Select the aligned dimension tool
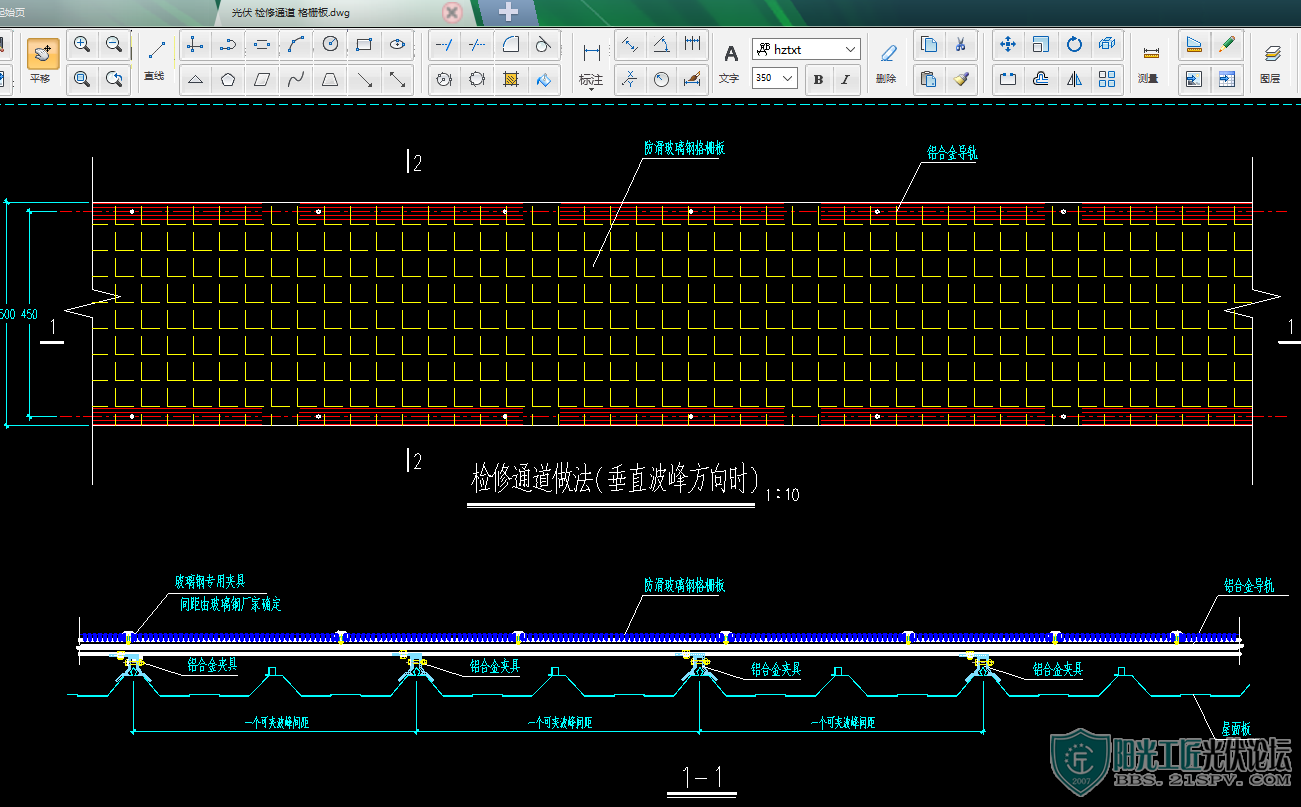The image size is (1301, 807). pyautogui.click(x=629, y=45)
